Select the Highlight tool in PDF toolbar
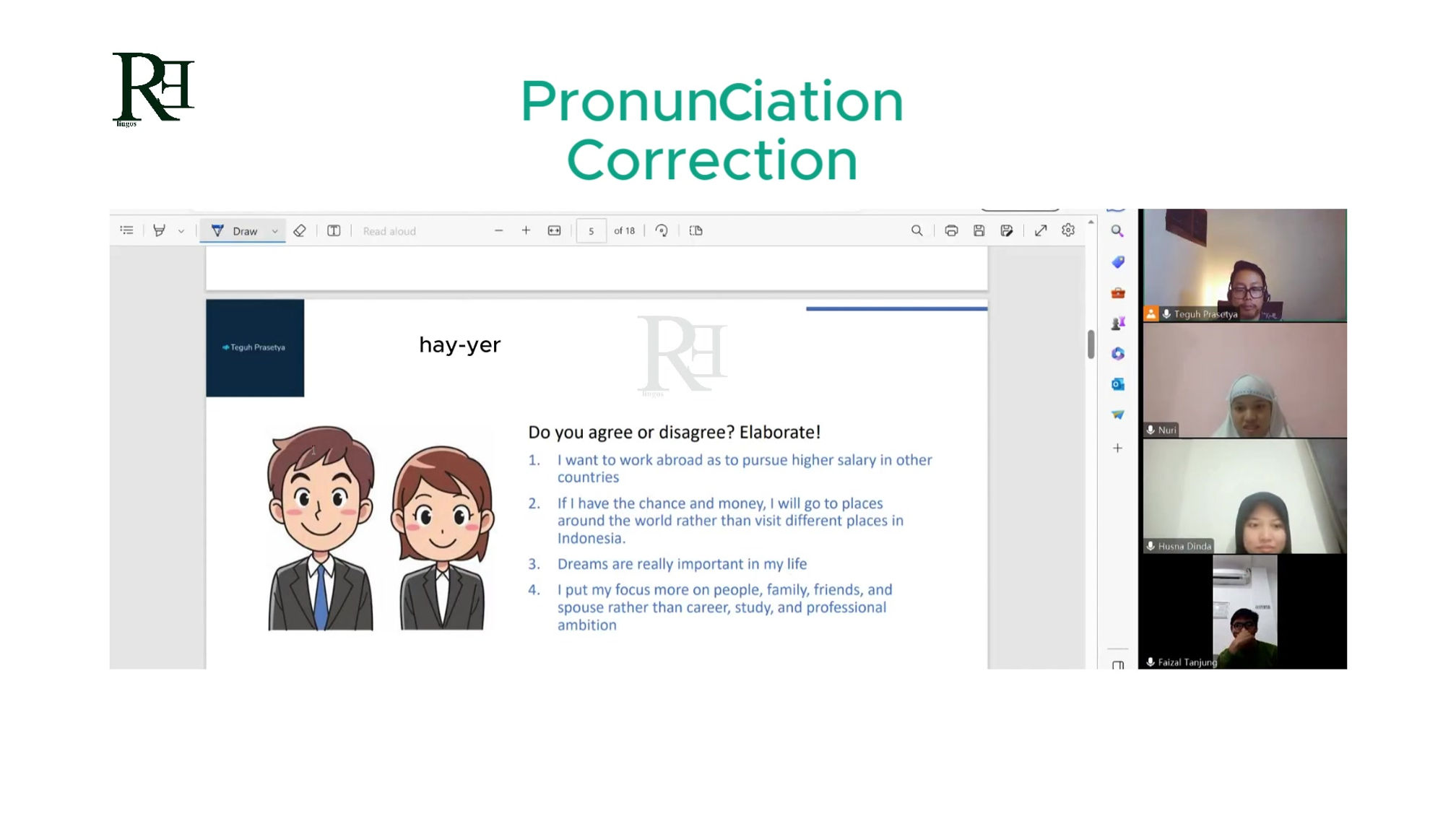 coord(159,232)
